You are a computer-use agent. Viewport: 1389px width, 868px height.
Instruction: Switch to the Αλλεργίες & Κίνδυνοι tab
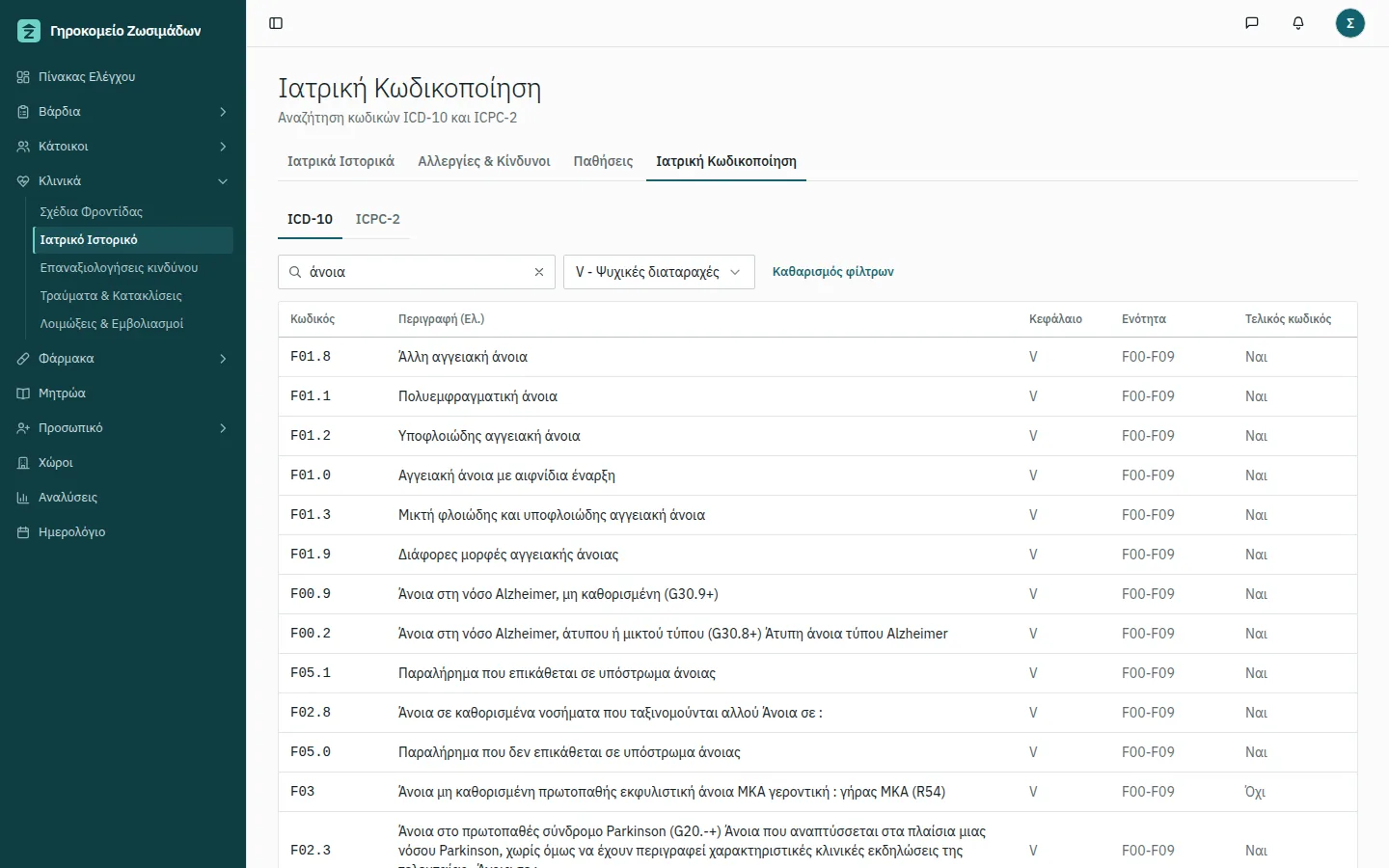coord(484,161)
